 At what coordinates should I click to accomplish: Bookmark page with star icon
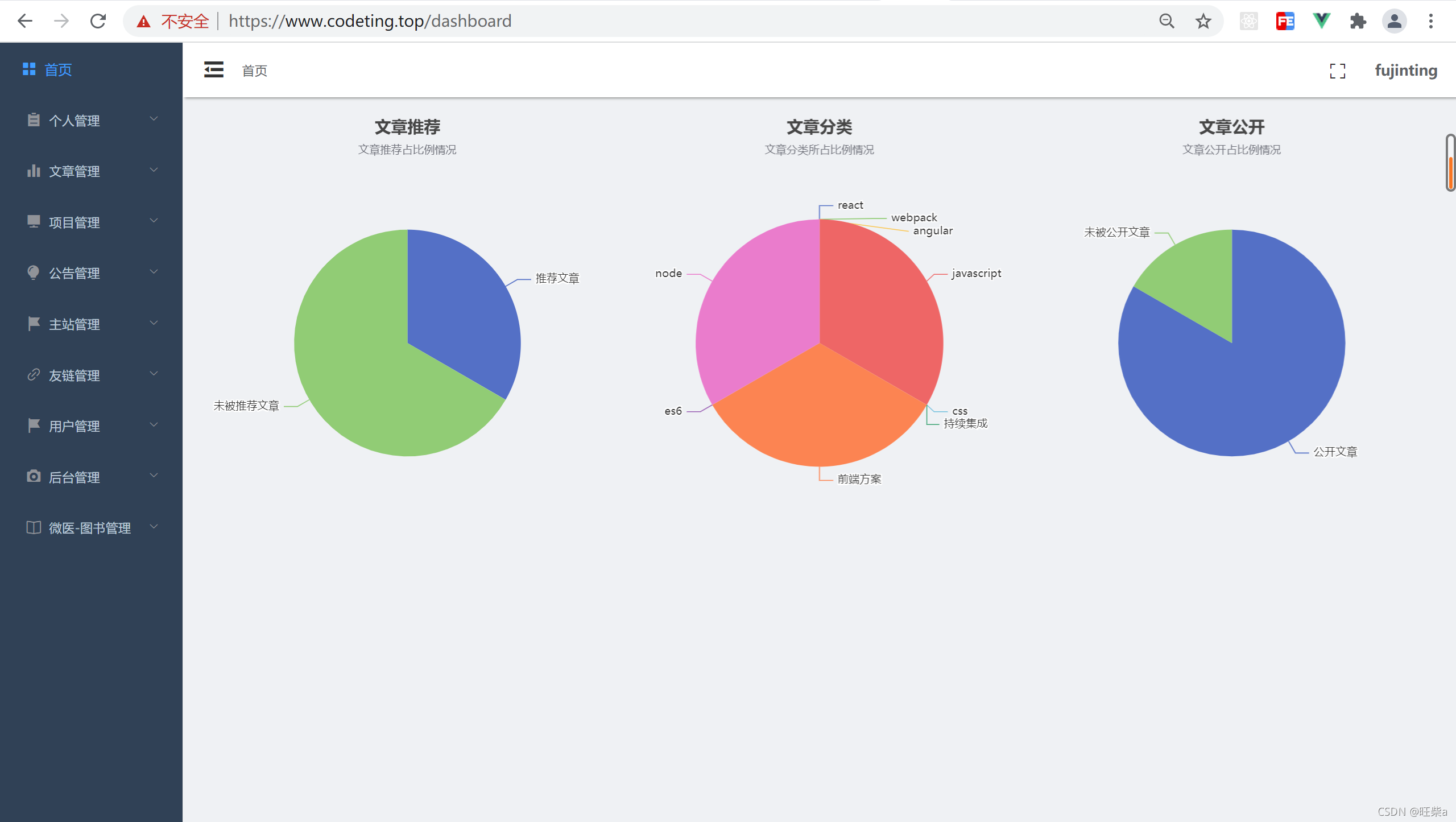click(1203, 21)
